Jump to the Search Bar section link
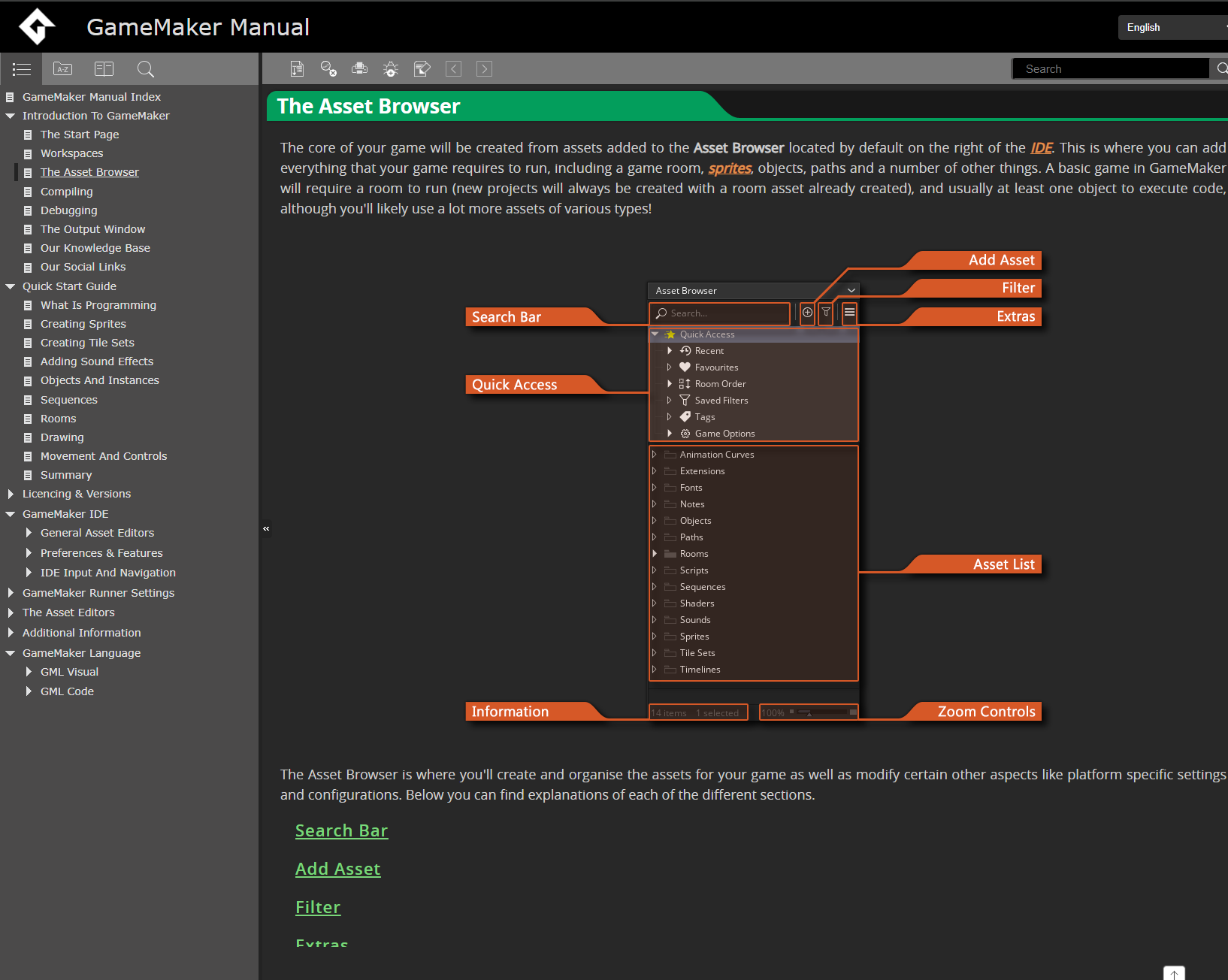The height and width of the screenshot is (980, 1228). [341, 830]
